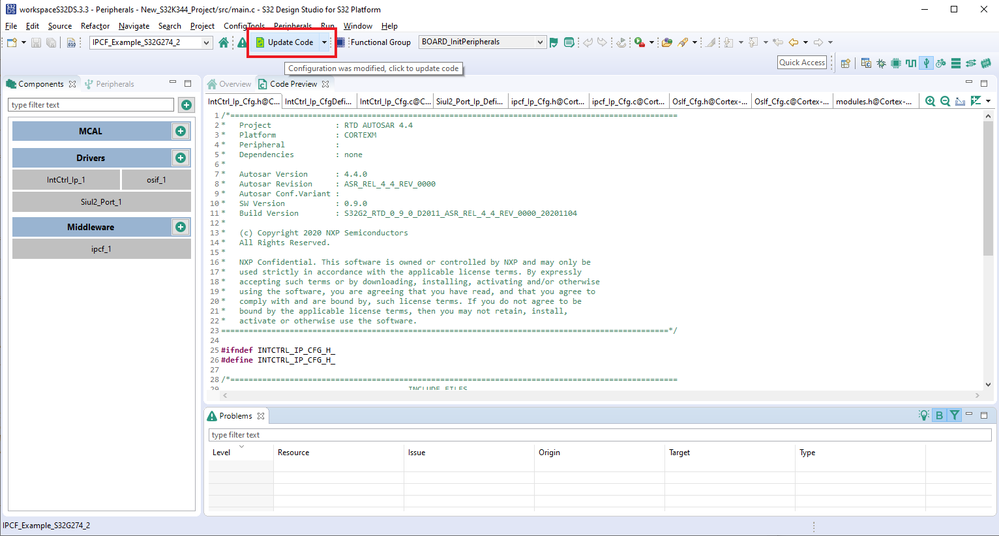
Task: Switch to the Overview tab
Action: [x=229, y=84]
